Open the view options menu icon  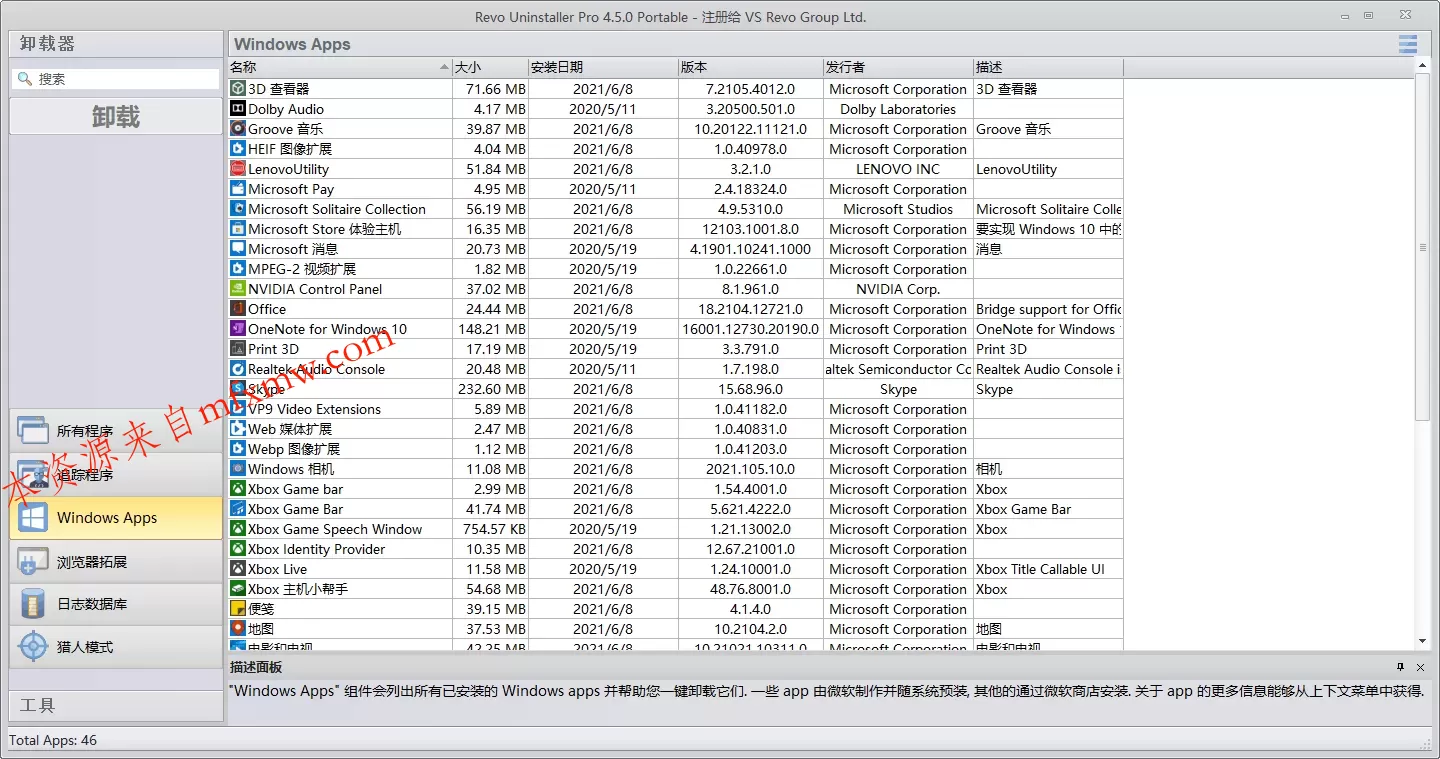(1408, 44)
